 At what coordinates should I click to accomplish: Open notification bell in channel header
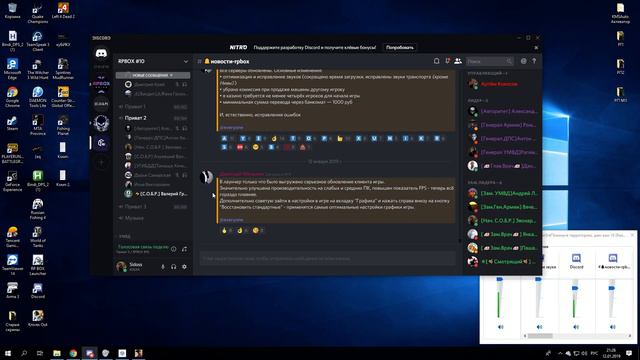coord(436,61)
